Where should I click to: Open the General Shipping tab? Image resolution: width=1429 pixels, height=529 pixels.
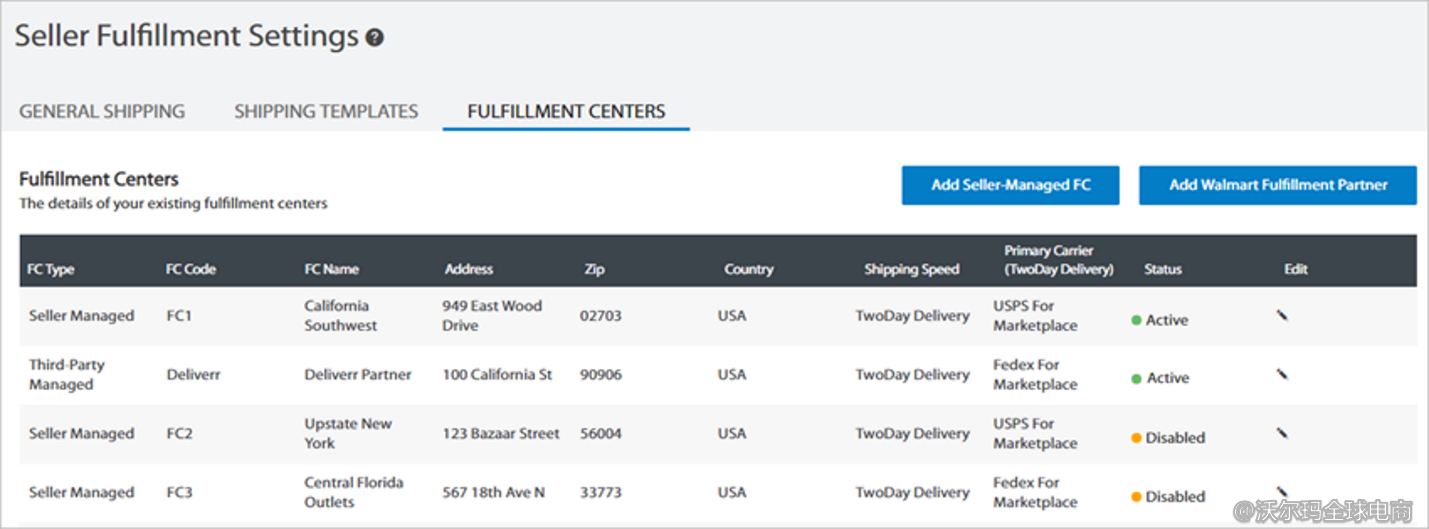coord(102,111)
